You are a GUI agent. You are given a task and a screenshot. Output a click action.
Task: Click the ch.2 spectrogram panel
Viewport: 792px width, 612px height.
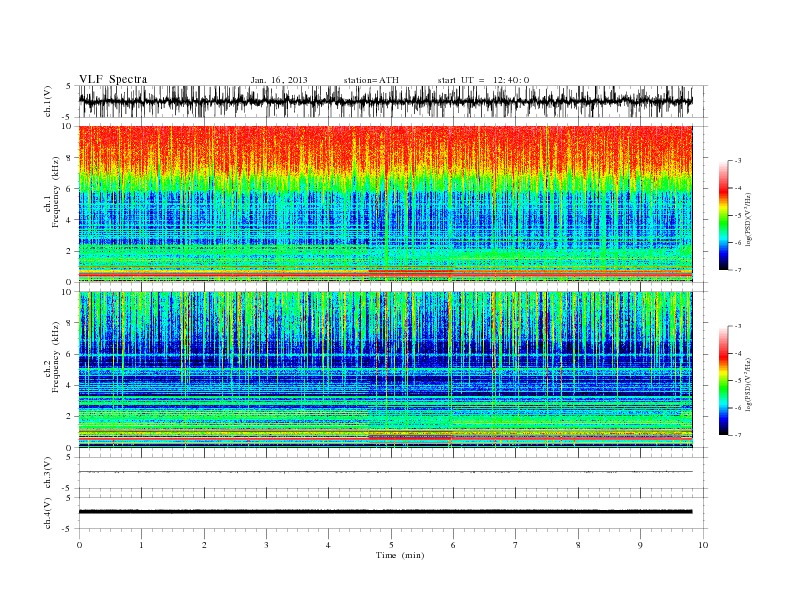[x=385, y=370]
